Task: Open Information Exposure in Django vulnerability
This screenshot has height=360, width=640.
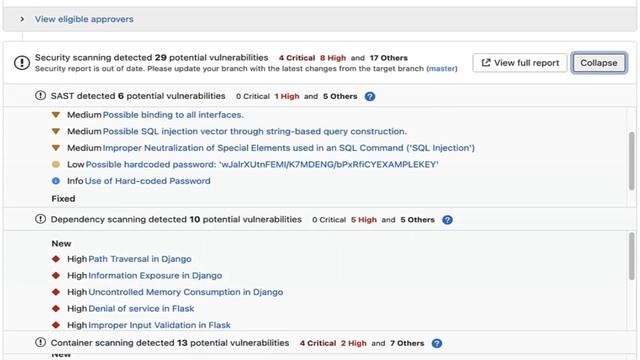Action: 155,276
